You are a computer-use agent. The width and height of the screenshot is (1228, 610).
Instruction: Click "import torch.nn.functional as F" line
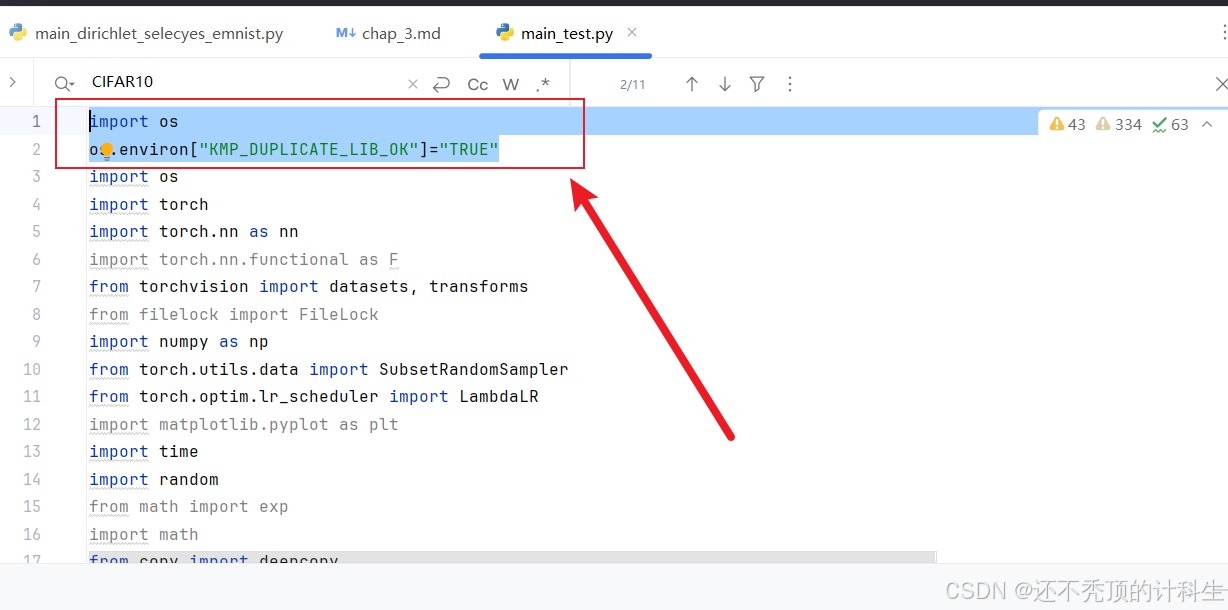tap(244, 259)
